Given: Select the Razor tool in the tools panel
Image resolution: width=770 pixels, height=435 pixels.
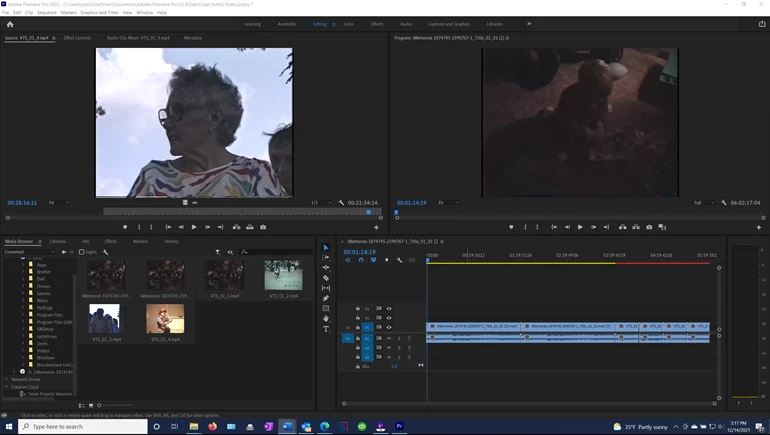Looking at the screenshot, I should coord(326,278).
